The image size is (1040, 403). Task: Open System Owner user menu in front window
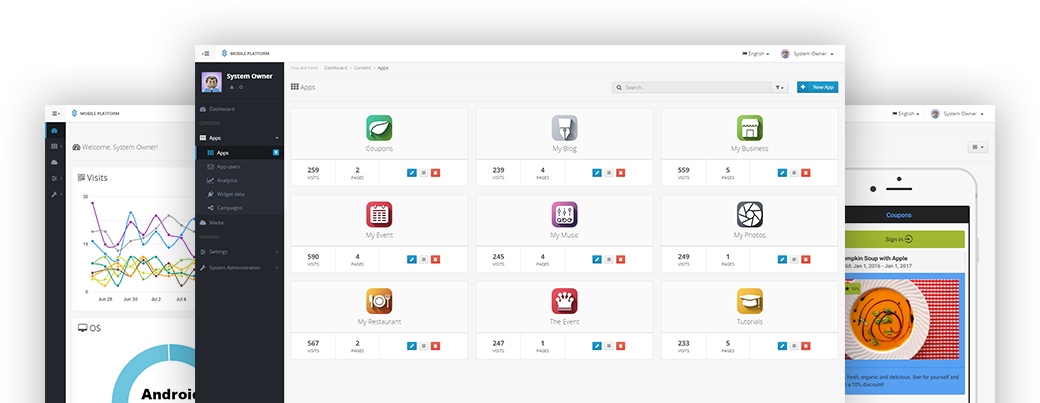807,54
